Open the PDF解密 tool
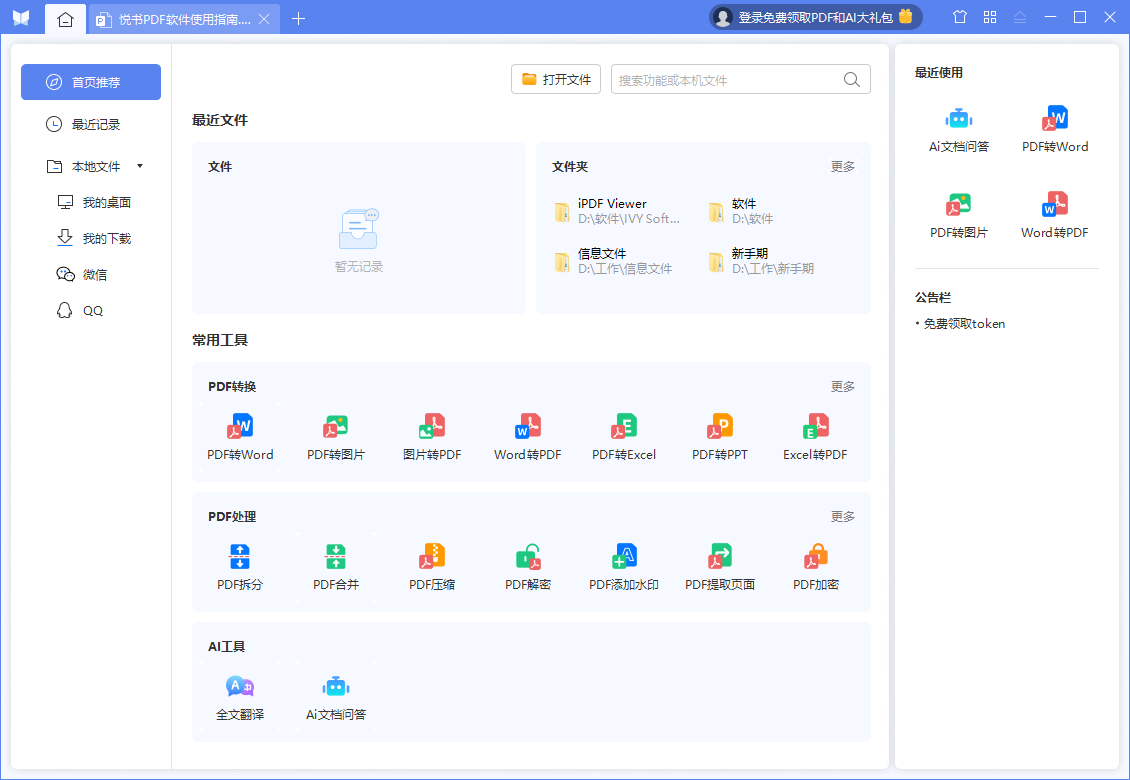Viewport: 1130px width, 780px height. pyautogui.click(x=528, y=567)
